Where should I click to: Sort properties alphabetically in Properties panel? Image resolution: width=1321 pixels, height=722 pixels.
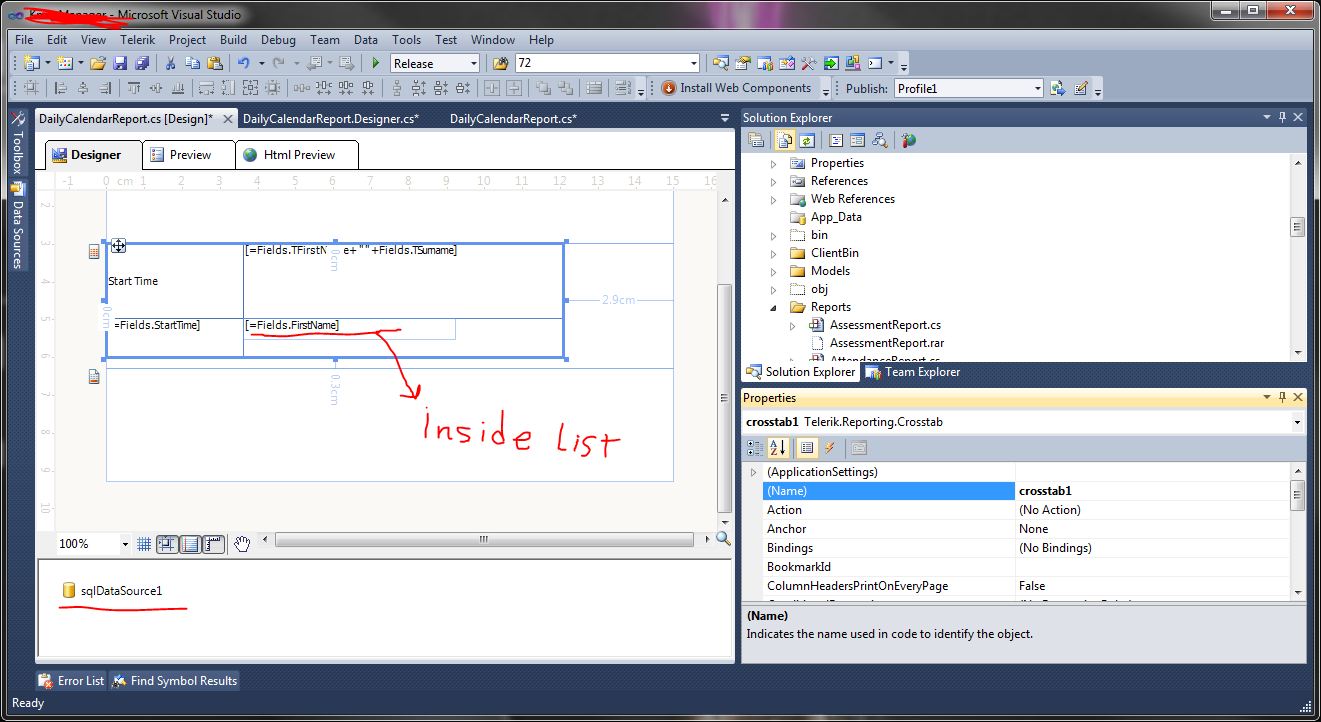coord(779,447)
